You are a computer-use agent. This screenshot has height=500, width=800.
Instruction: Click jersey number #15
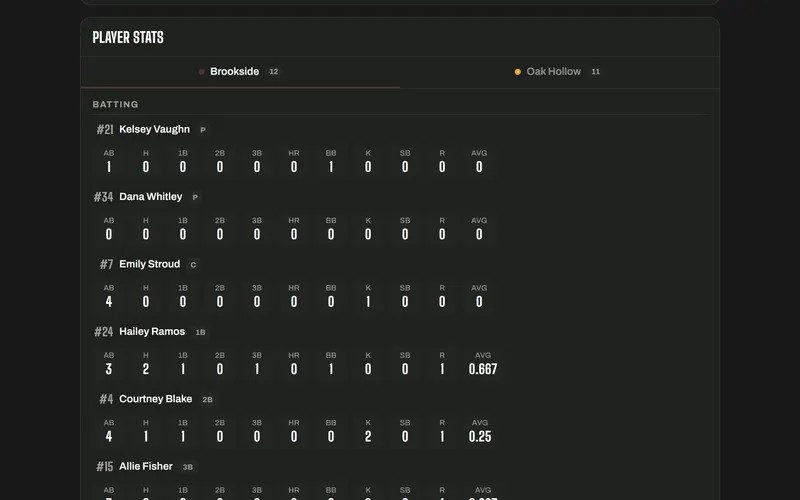tap(105, 466)
